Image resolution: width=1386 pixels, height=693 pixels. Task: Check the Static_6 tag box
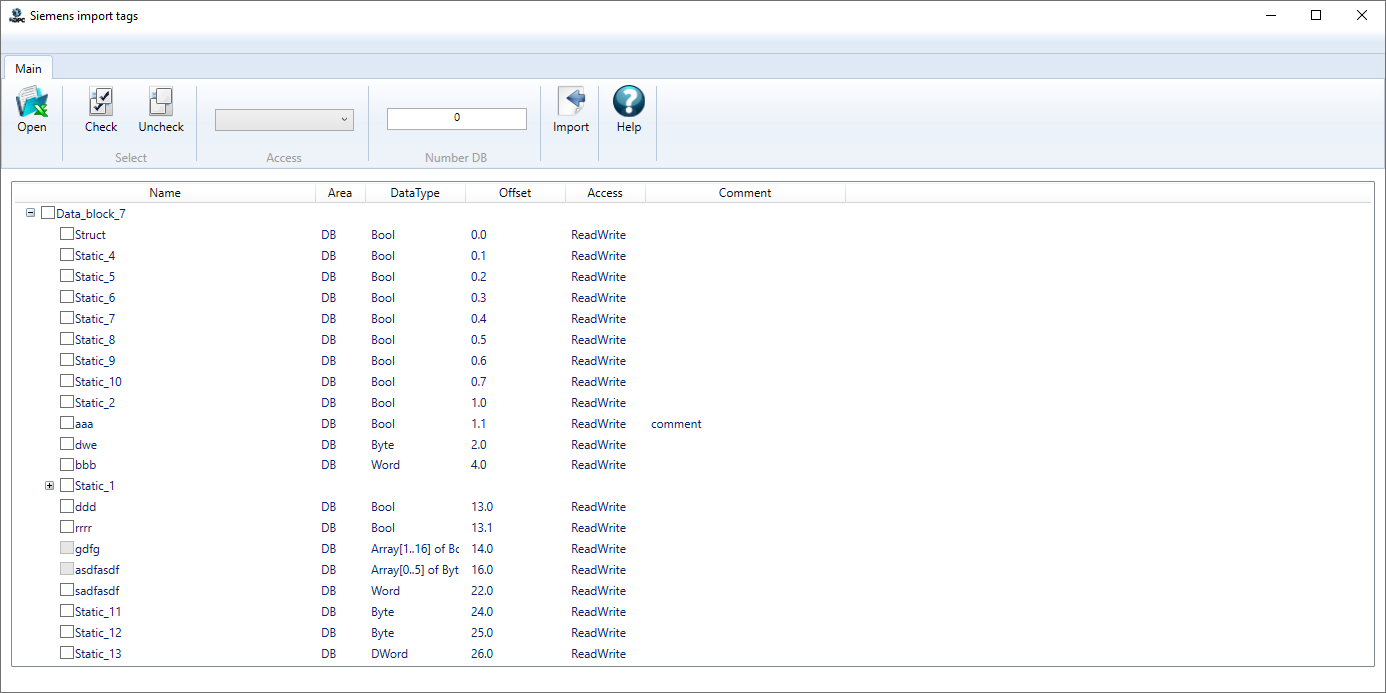67,297
